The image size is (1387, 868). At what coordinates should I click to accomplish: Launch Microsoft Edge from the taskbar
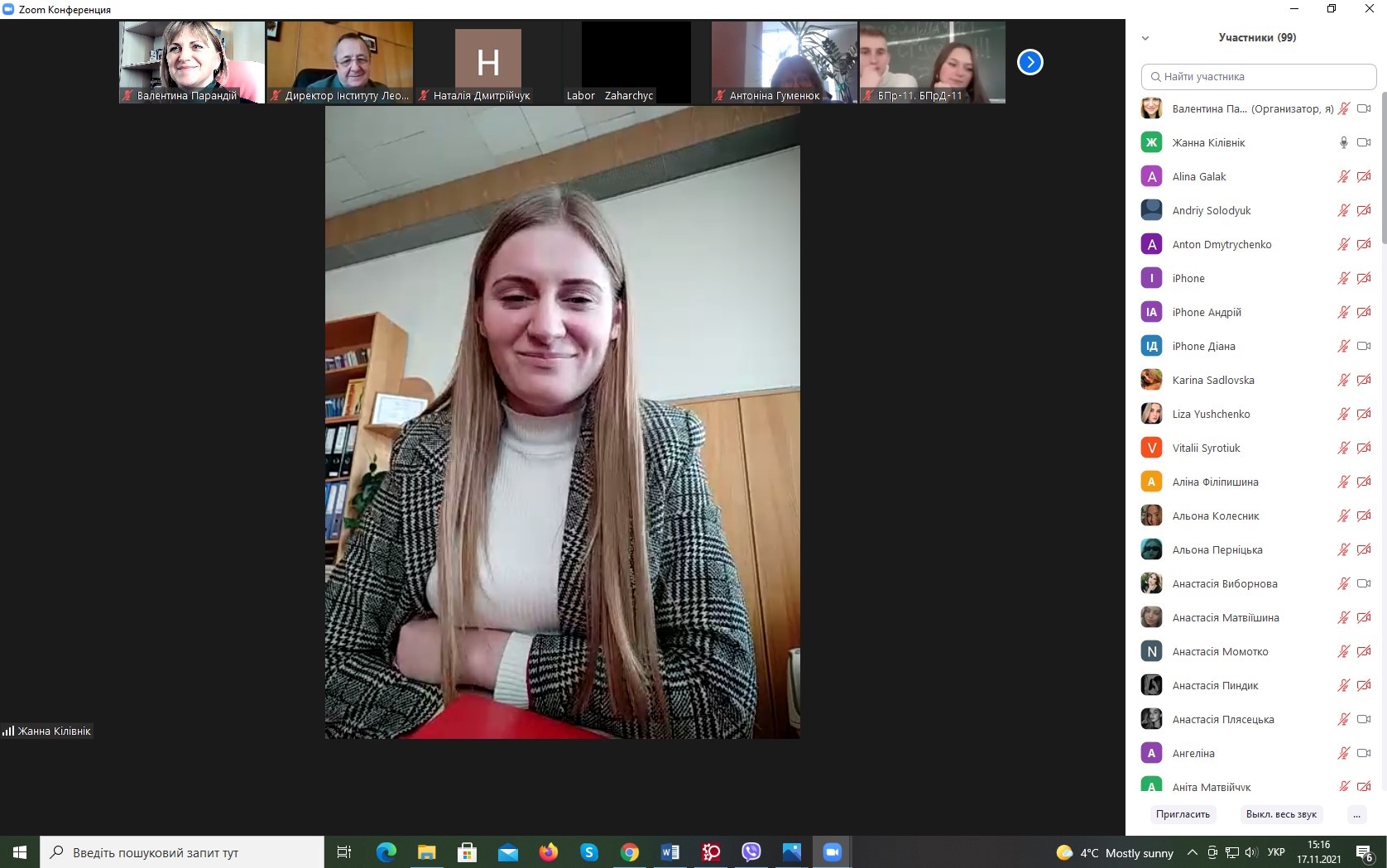pos(386,852)
